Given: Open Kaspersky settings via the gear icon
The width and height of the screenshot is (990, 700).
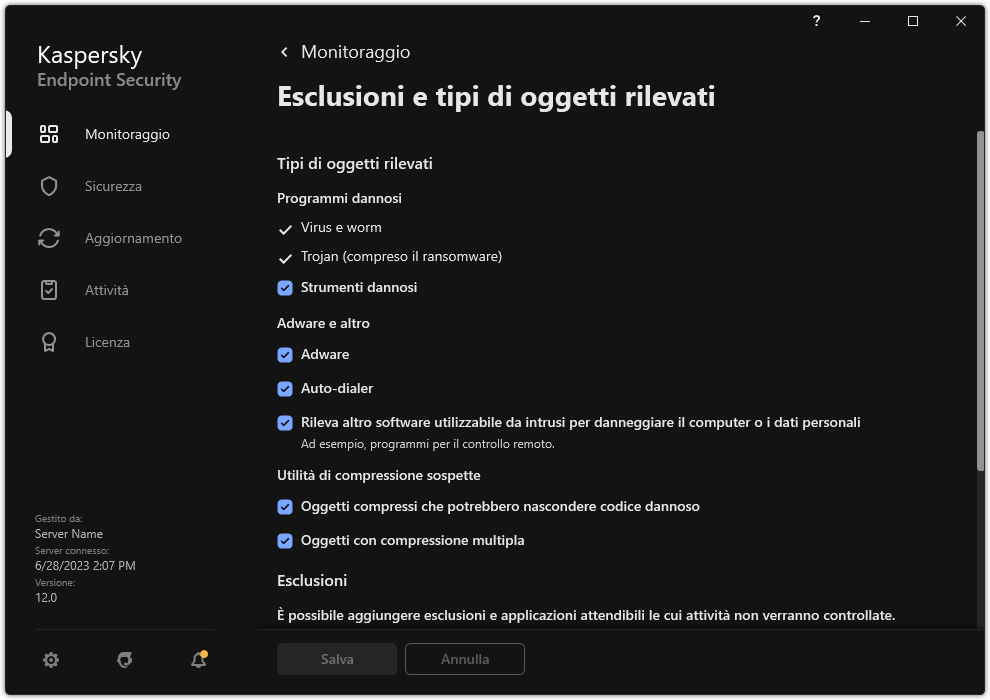Looking at the screenshot, I should [51, 660].
